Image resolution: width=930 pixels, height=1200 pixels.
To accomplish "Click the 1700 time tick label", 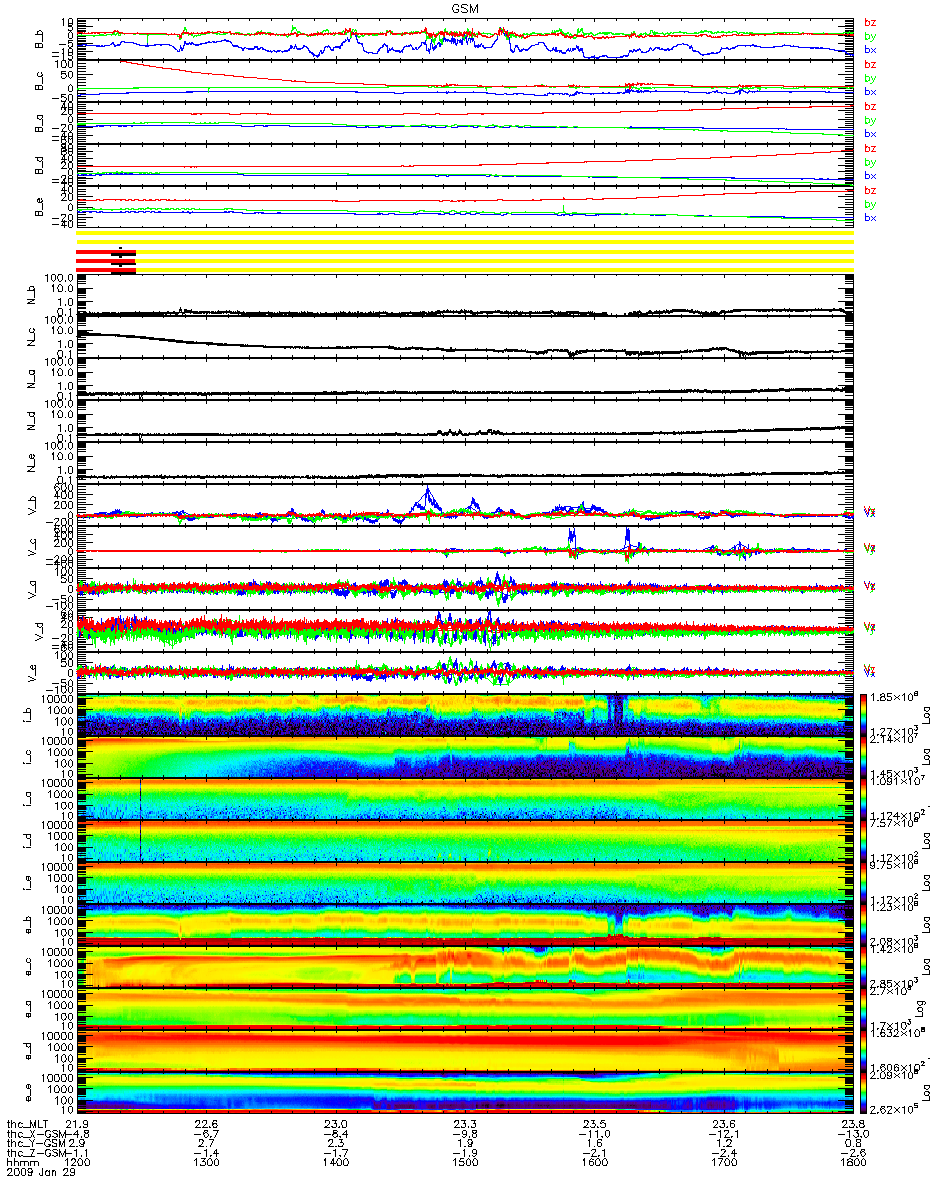I will click(723, 1163).
